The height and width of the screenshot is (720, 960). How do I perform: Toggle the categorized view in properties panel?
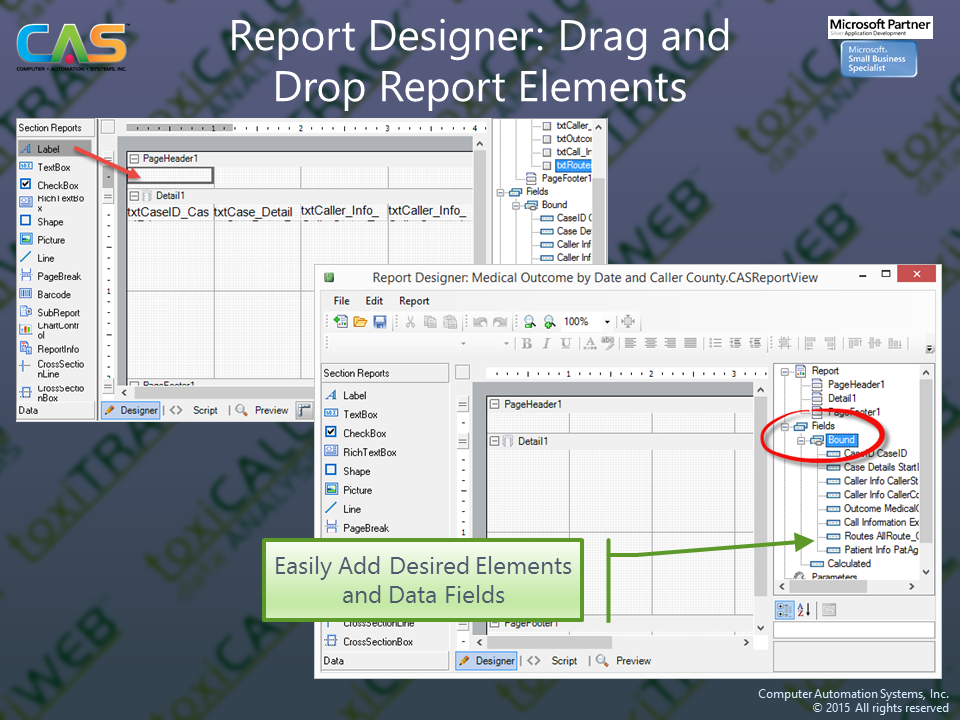click(x=785, y=610)
